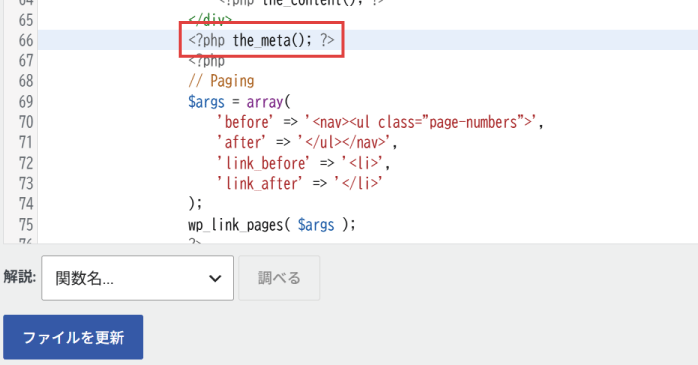Click the 調べる lookup button

click(x=279, y=278)
